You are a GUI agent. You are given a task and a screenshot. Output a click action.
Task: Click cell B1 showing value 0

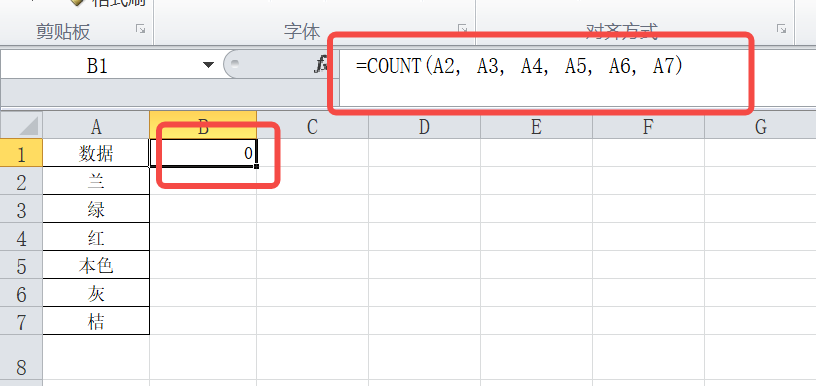[x=203, y=153]
